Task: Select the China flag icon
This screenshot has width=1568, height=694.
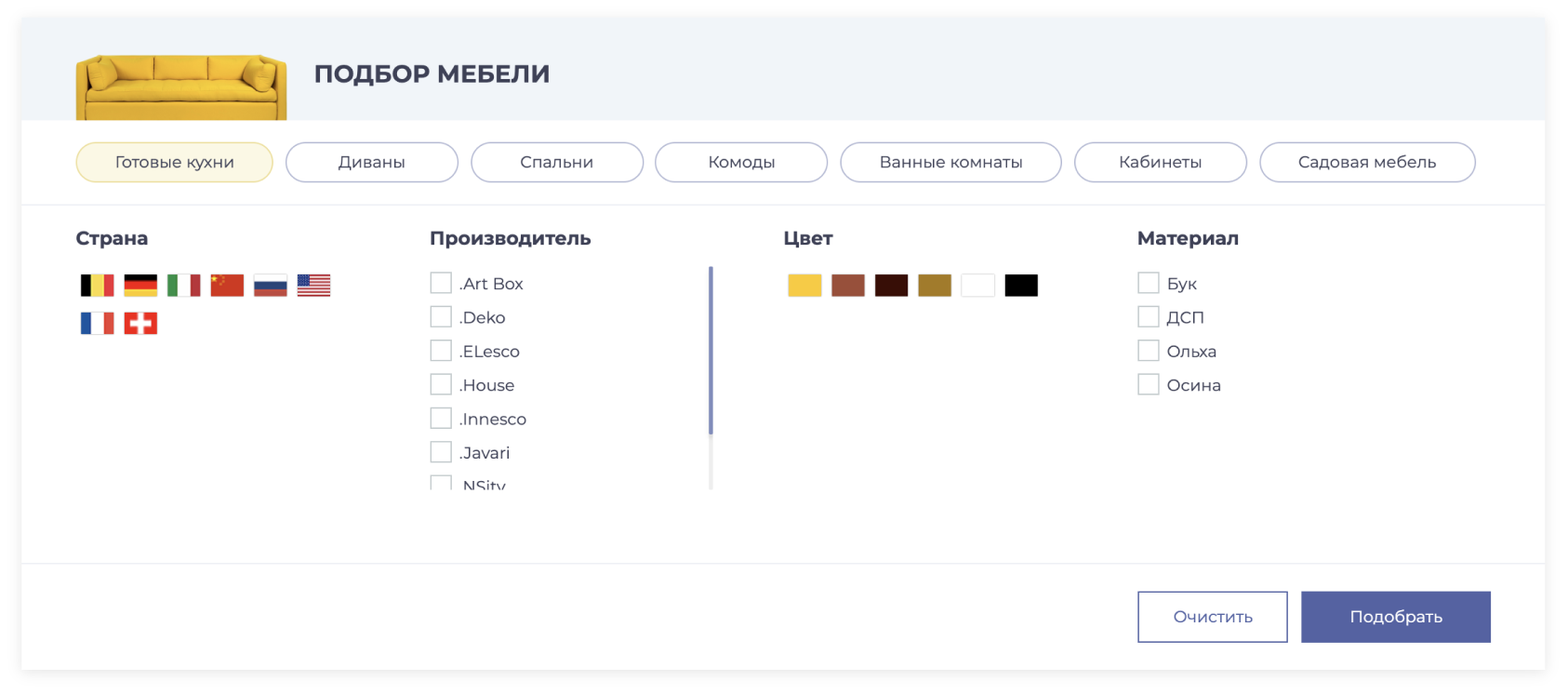Action: coord(227,286)
